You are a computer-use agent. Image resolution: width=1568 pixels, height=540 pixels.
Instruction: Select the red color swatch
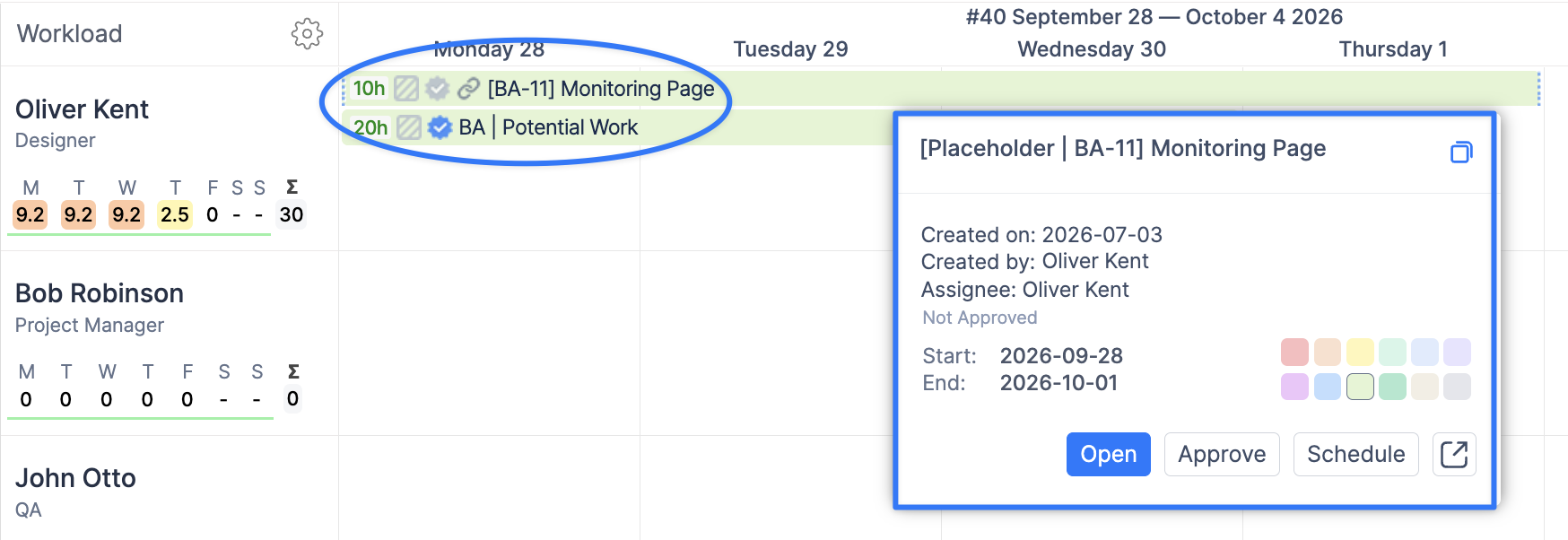coord(1294,352)
